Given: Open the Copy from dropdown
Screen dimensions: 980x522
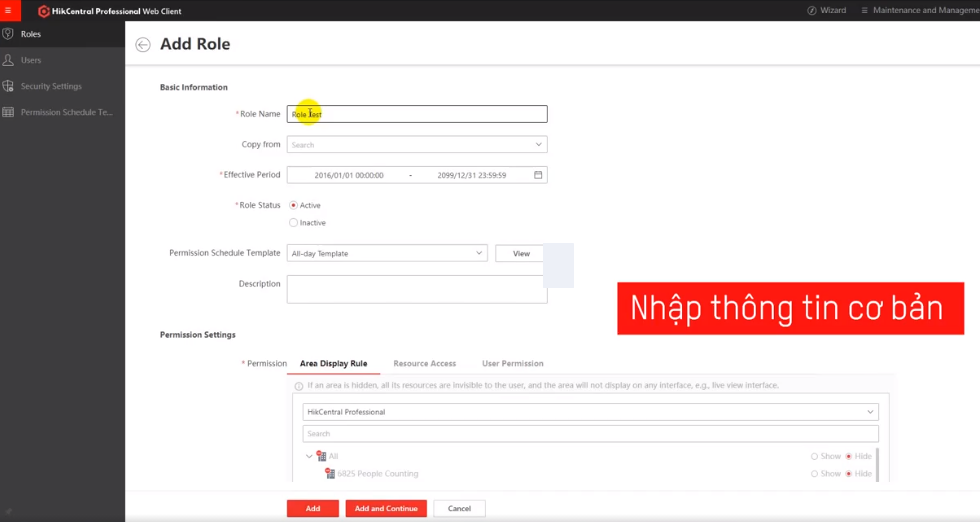Looking at the screenshot, I should click(417, 144).
